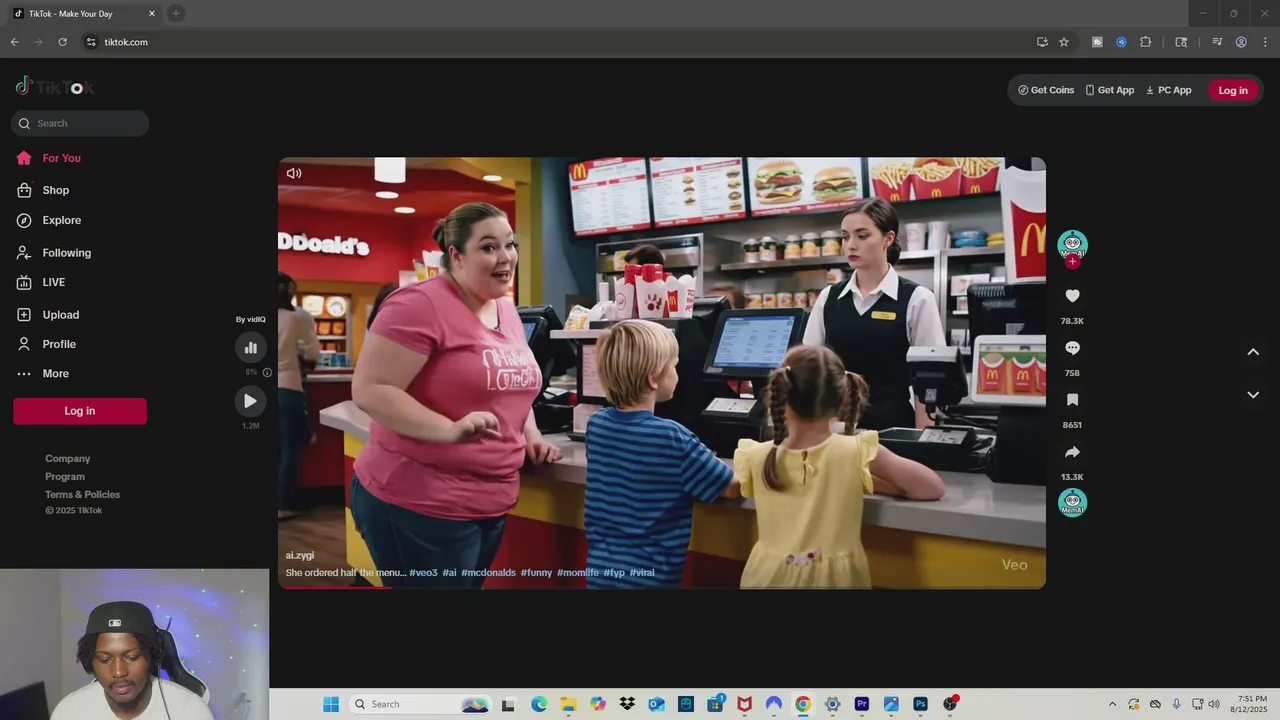Open a new Chrome tab
Viewport: 1280px width, 720px height.
pyautogui.click(x=176, y=13)
